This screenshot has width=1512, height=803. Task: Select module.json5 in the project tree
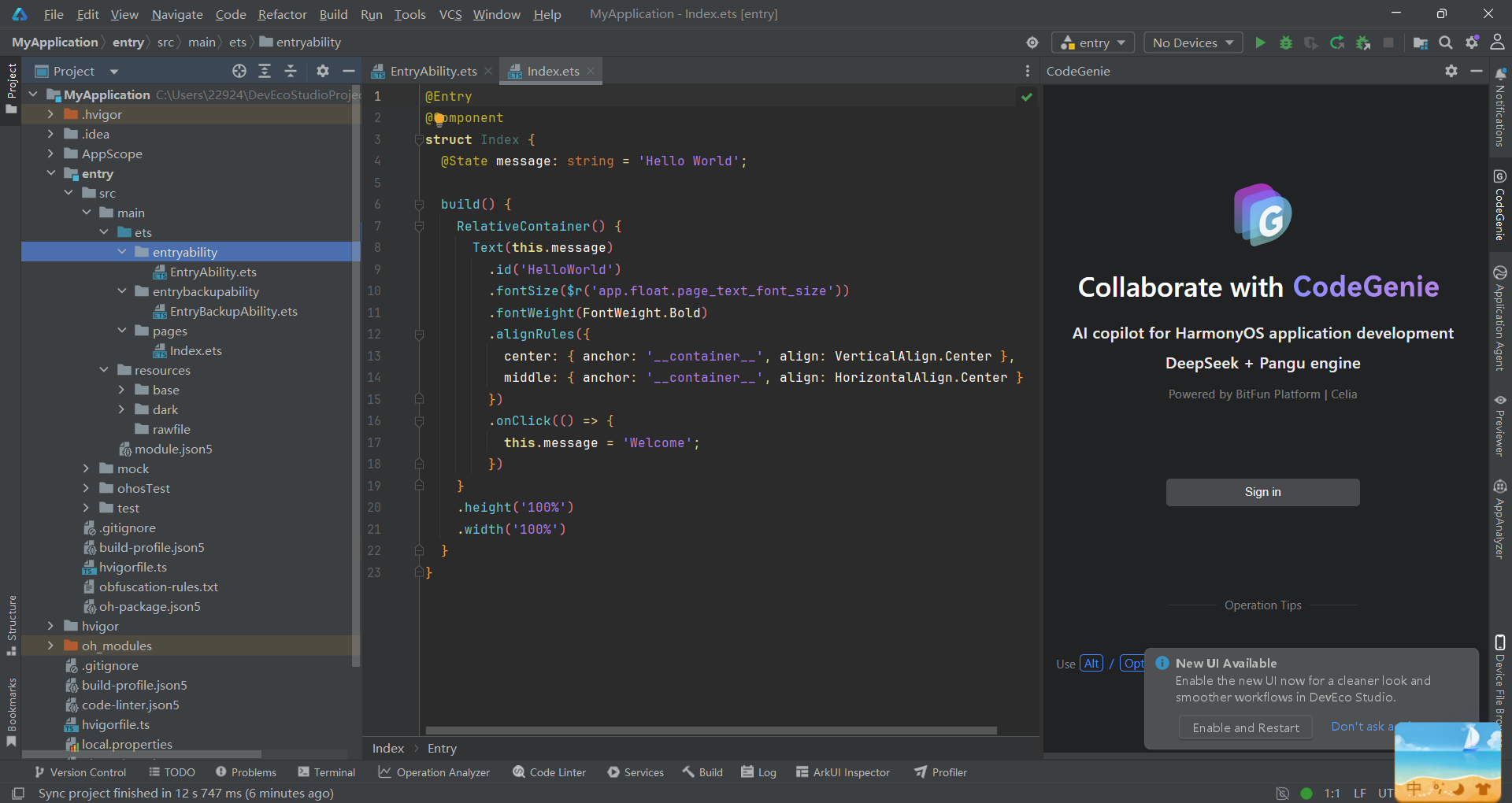pyautogui.click(x=173, y=449)
